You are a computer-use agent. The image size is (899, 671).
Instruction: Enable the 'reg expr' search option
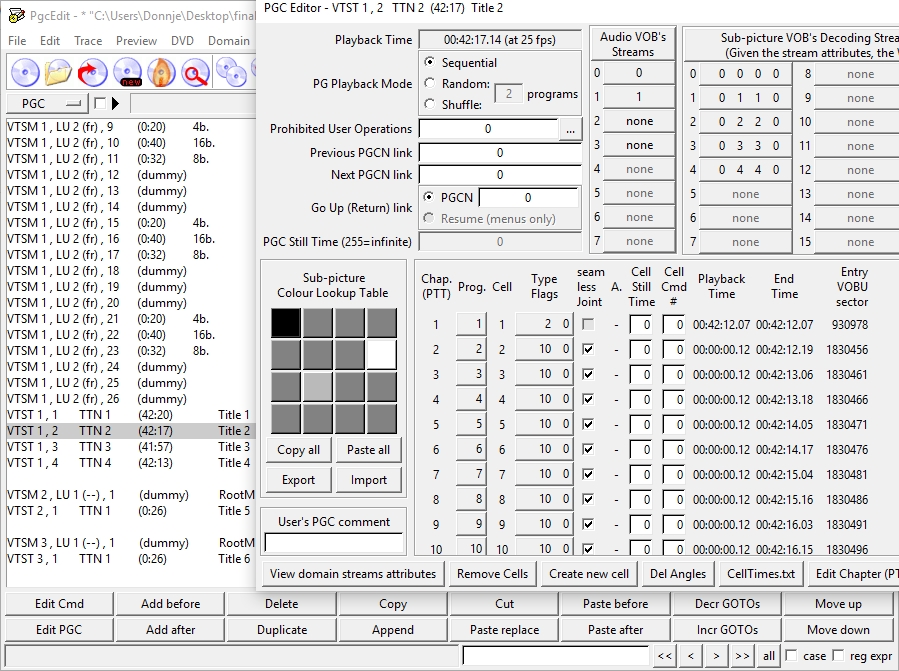click(x=838, y=655)
